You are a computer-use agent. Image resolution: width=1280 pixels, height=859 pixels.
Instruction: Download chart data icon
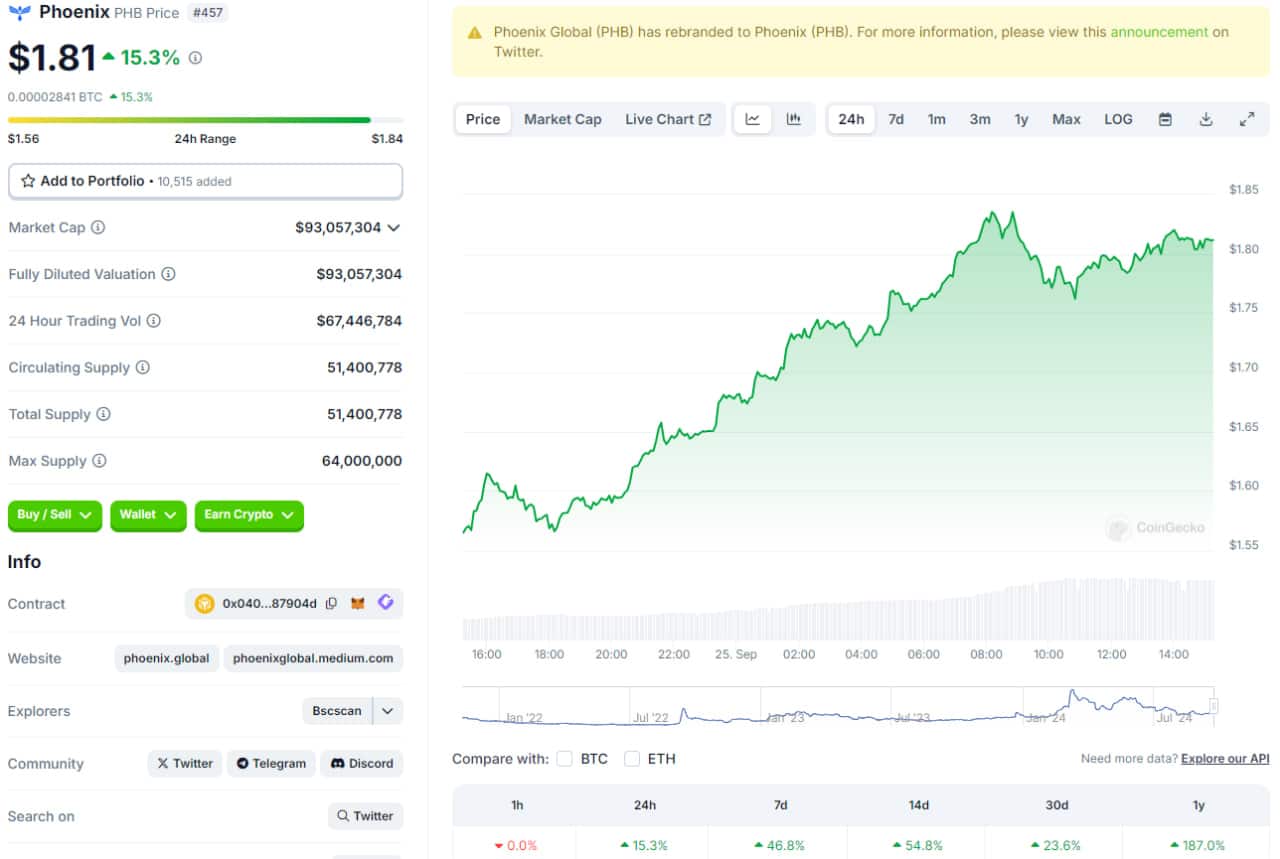(1206, 119)
